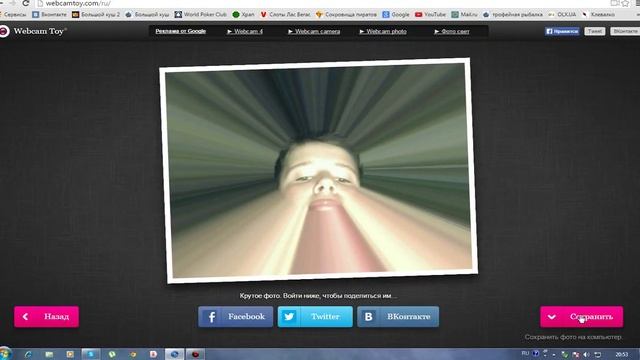
Task: Switch to Chrome window in taskbar
Action: point(174,354)
